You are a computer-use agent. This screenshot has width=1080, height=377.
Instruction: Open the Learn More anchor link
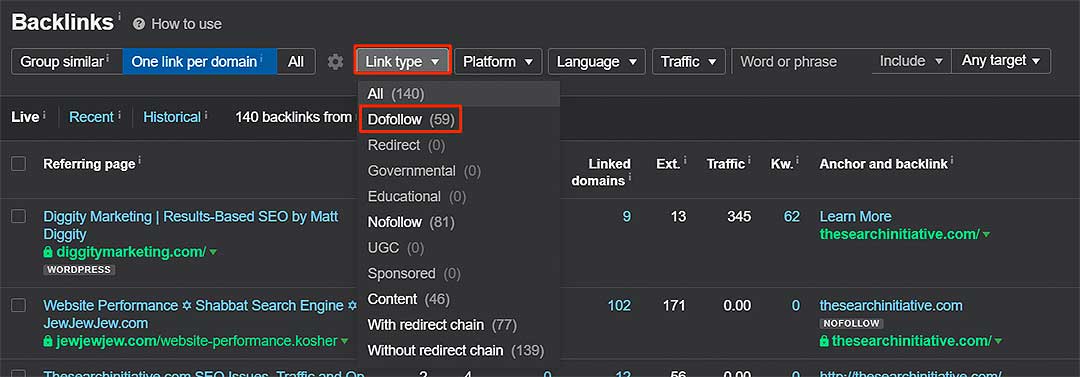[855, 216]
